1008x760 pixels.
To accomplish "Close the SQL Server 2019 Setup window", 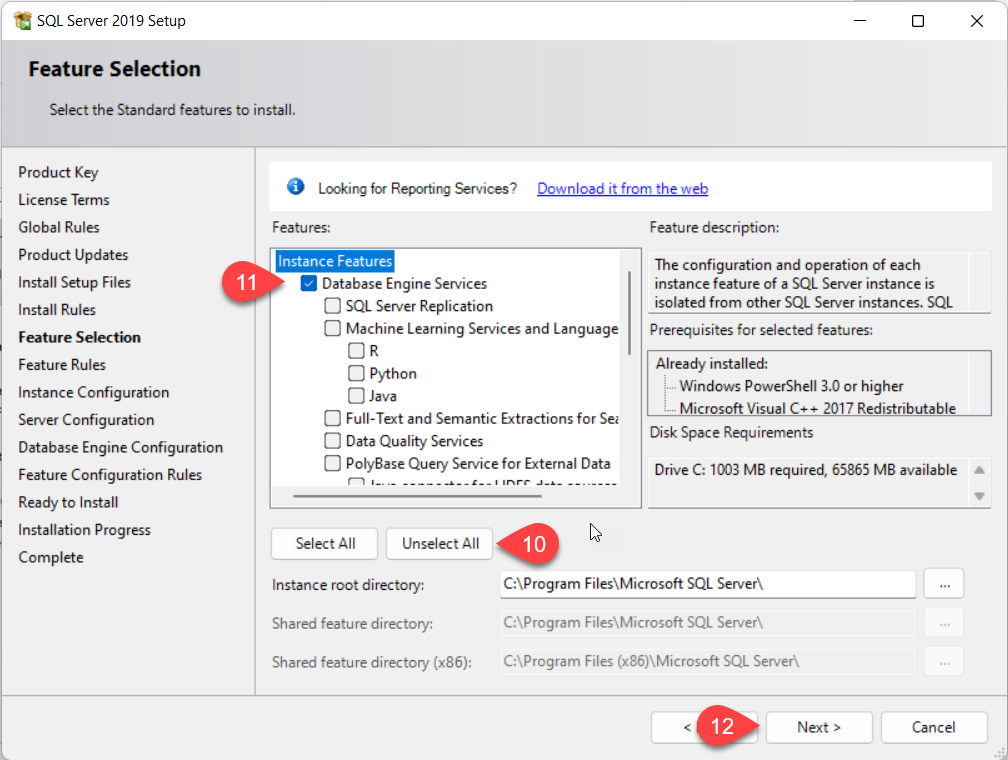I will [976, 21].
